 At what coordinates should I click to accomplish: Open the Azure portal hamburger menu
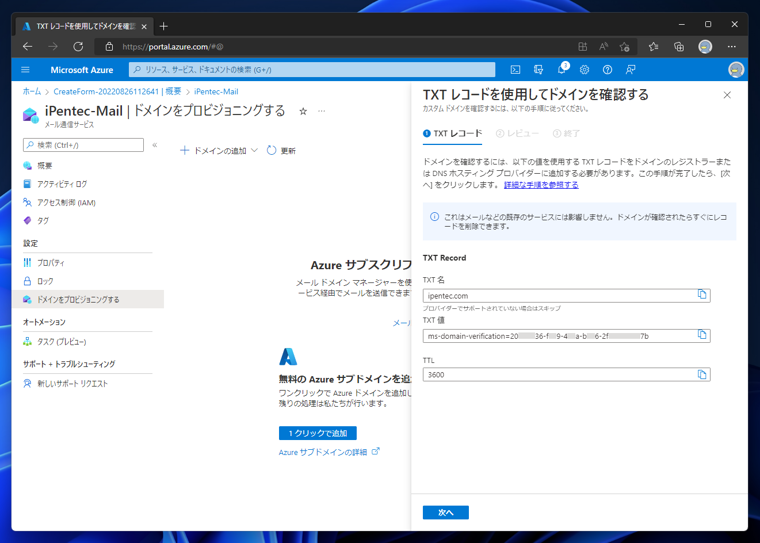pos(25,70)
